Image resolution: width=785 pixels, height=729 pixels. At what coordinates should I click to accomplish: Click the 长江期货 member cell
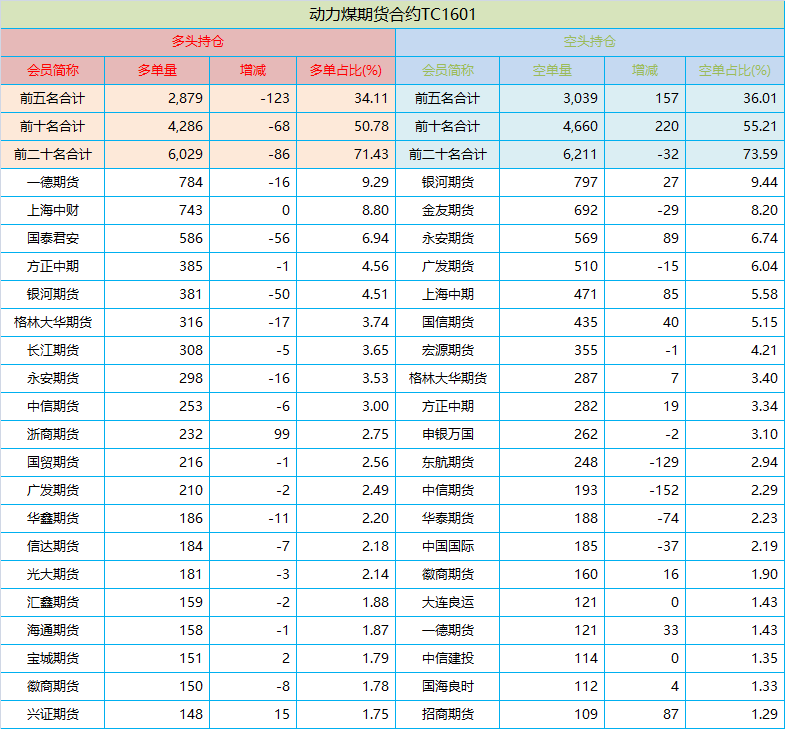click(x=53, y=350)
